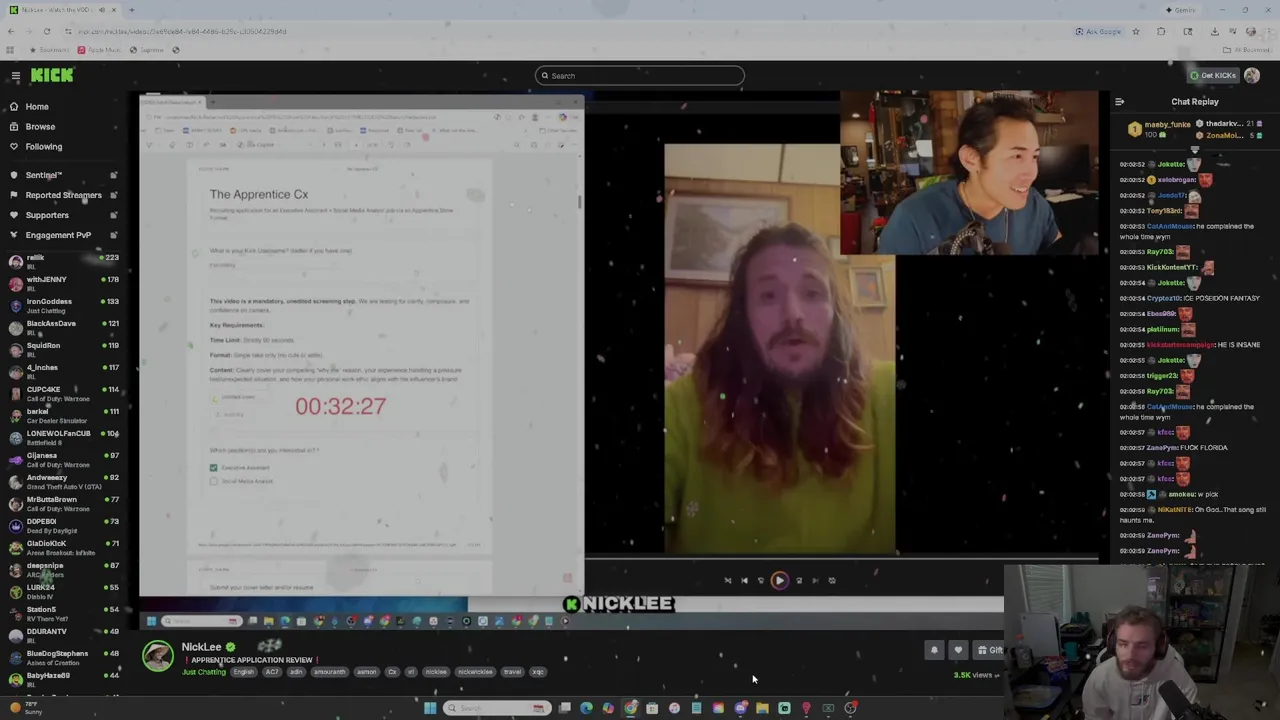Open Microsoft Edge from taskbar
Viewport: 1280px width, 720px height.
(587, 708)
